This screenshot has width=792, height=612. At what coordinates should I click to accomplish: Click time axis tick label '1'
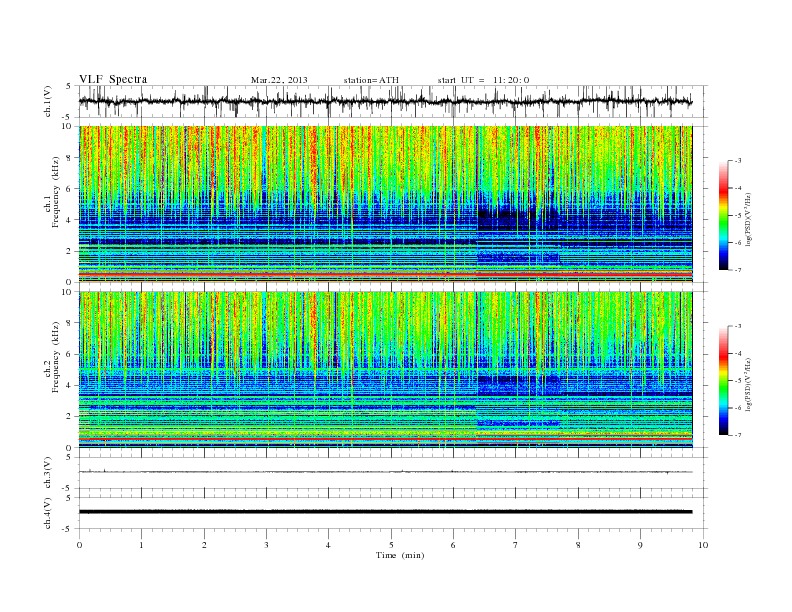142,545
